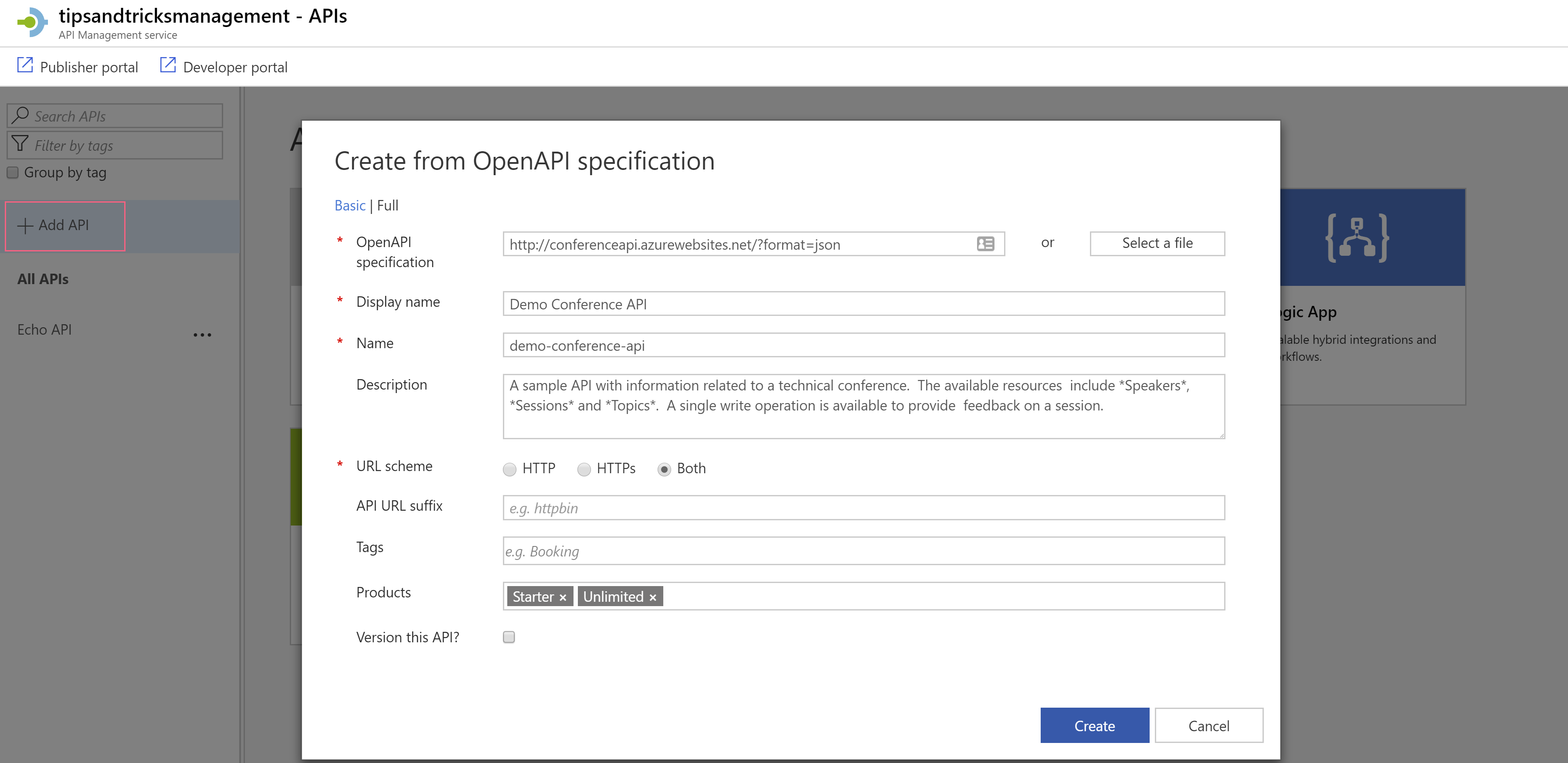Click the plus icon next to Add API
This screenshot has width=1568, height=763.
[x=25, y=226]
